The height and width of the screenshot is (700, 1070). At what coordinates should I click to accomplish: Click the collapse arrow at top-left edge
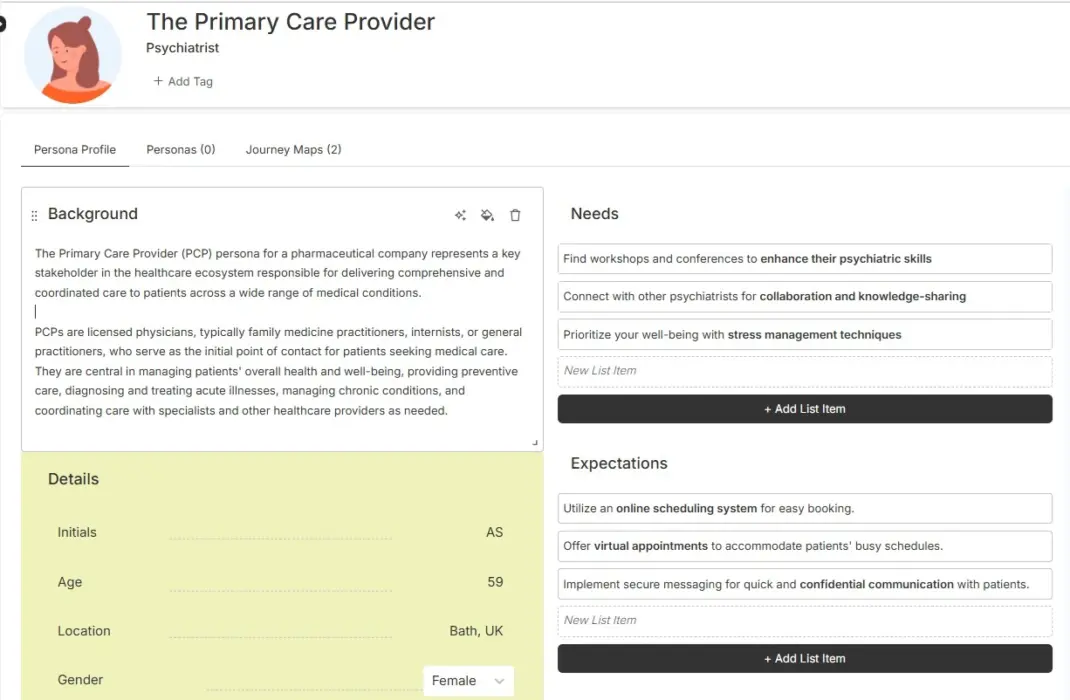click(x=4, y=24)
